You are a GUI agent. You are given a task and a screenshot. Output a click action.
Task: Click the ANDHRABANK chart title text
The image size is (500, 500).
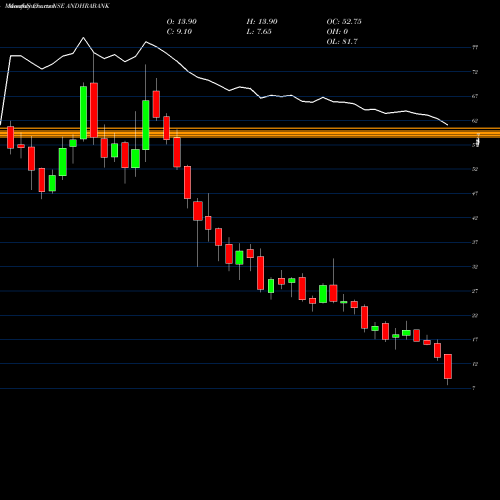point(57,6)
